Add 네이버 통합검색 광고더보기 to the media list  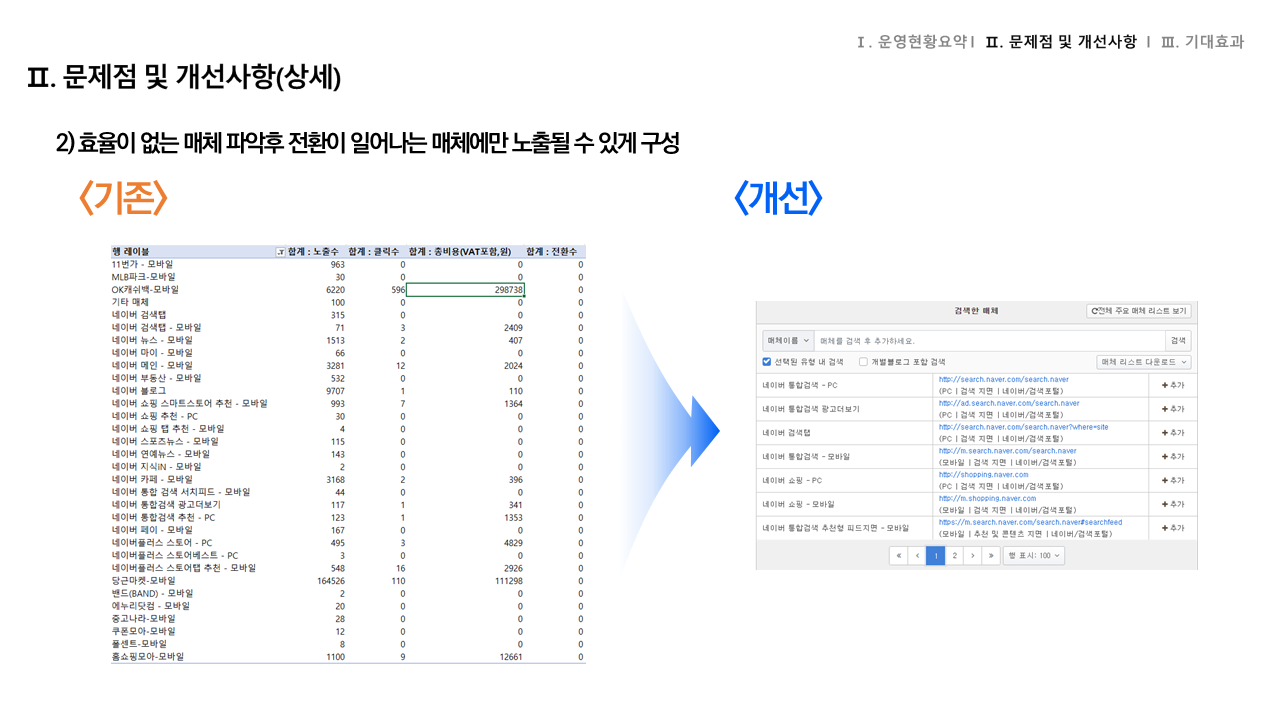(x=1172, y=409)
